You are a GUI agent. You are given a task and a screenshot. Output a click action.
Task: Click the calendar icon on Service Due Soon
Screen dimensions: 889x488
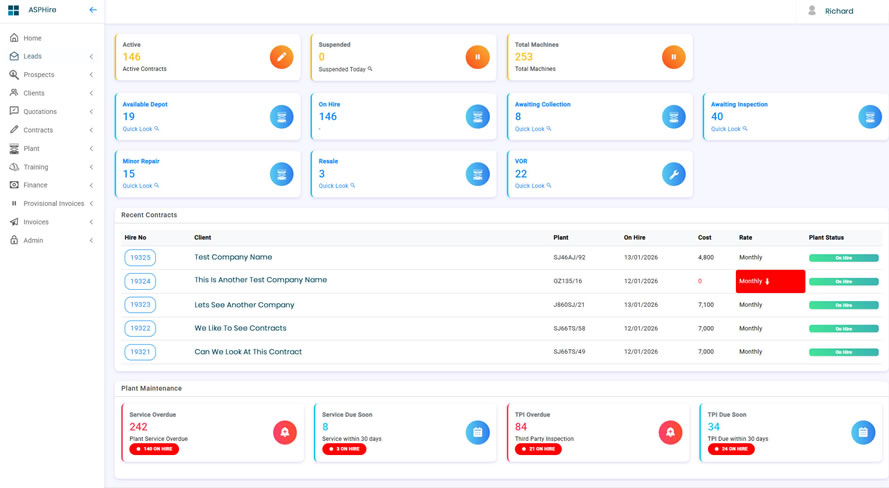477,432
